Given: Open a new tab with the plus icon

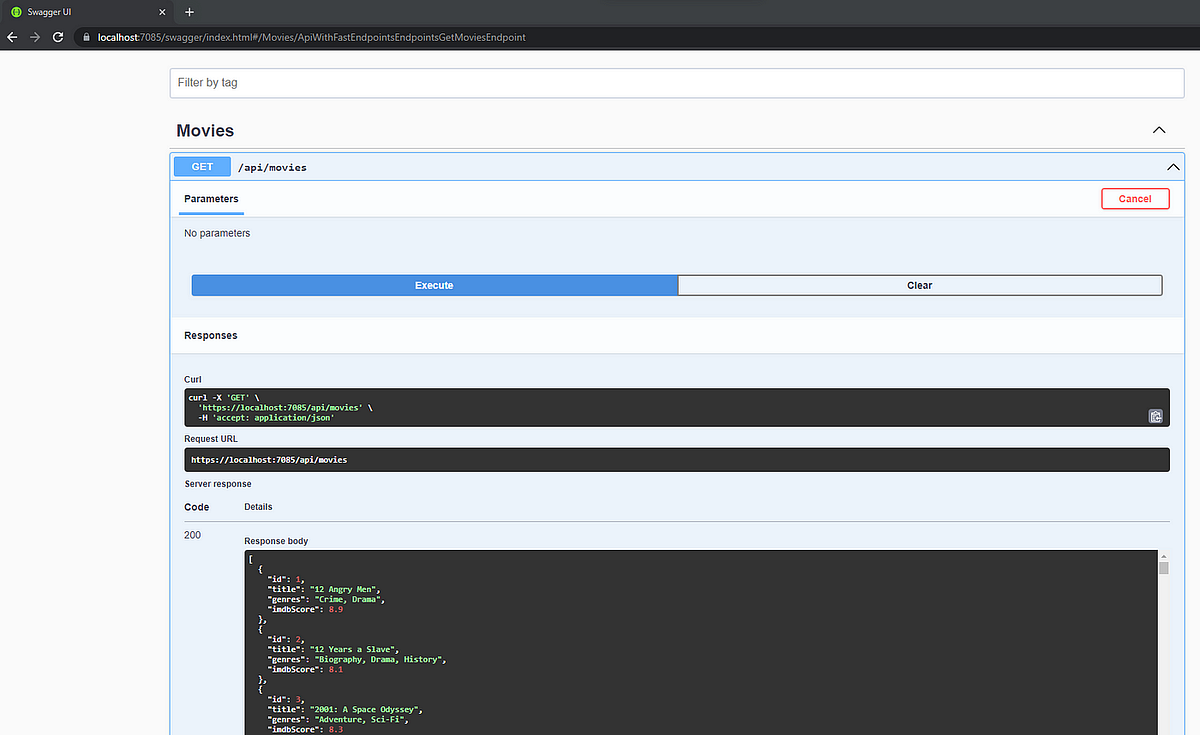Looking at the screenshot, I should pyautogui.click(x=189, y=12).
